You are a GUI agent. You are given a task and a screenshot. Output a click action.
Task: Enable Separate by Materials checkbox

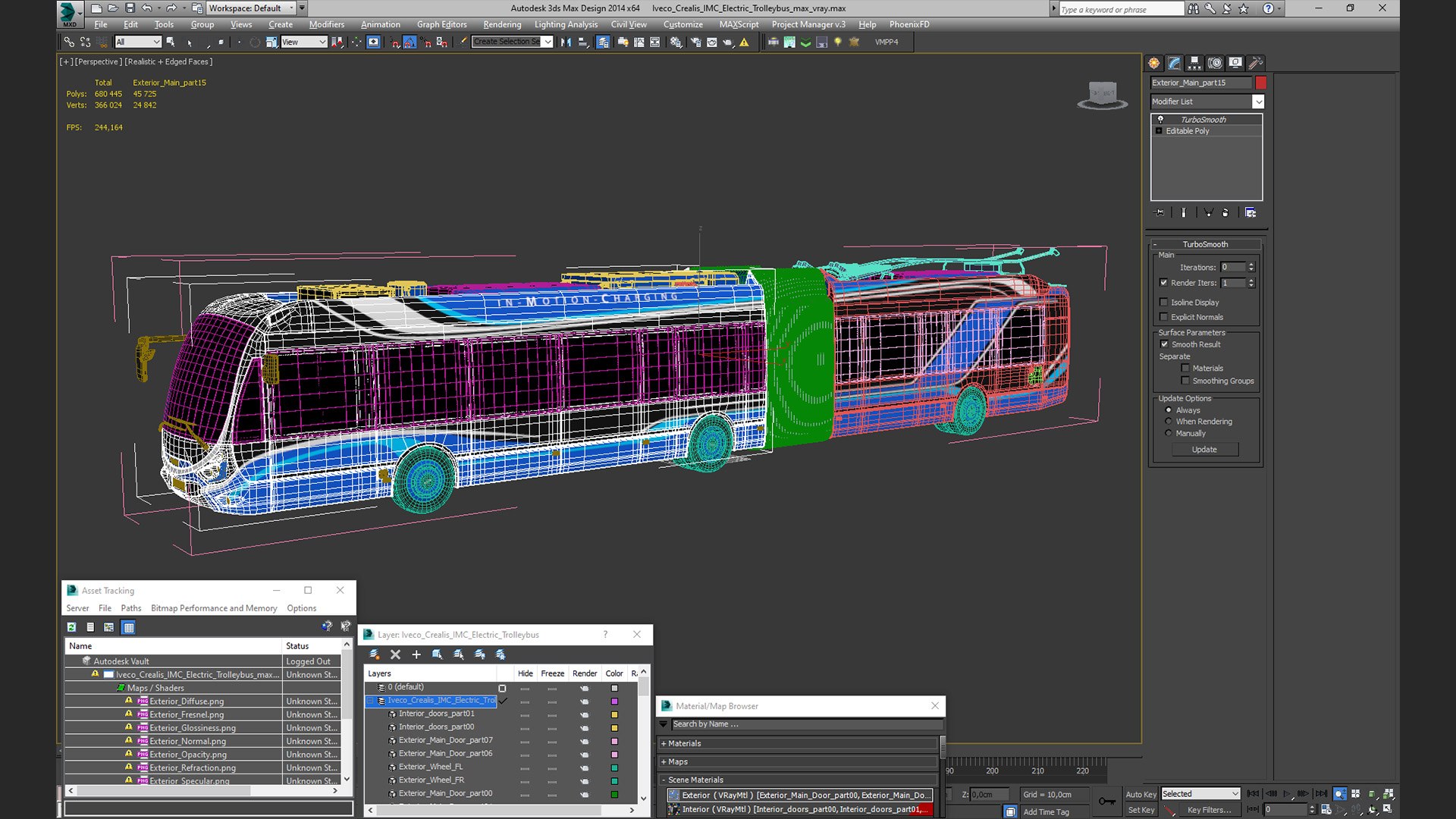pyautogui.click(x=1185, y=369)
